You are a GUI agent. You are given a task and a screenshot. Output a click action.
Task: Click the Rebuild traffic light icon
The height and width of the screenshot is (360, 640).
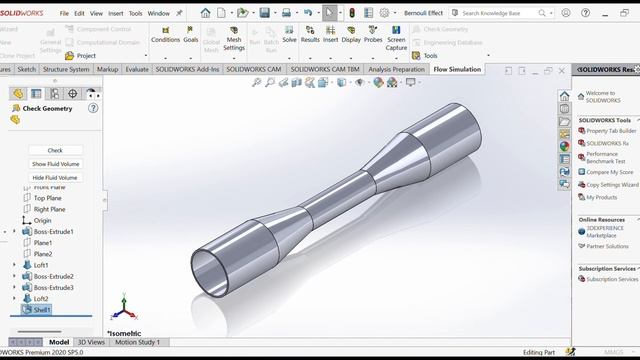(x=351, y=13)
